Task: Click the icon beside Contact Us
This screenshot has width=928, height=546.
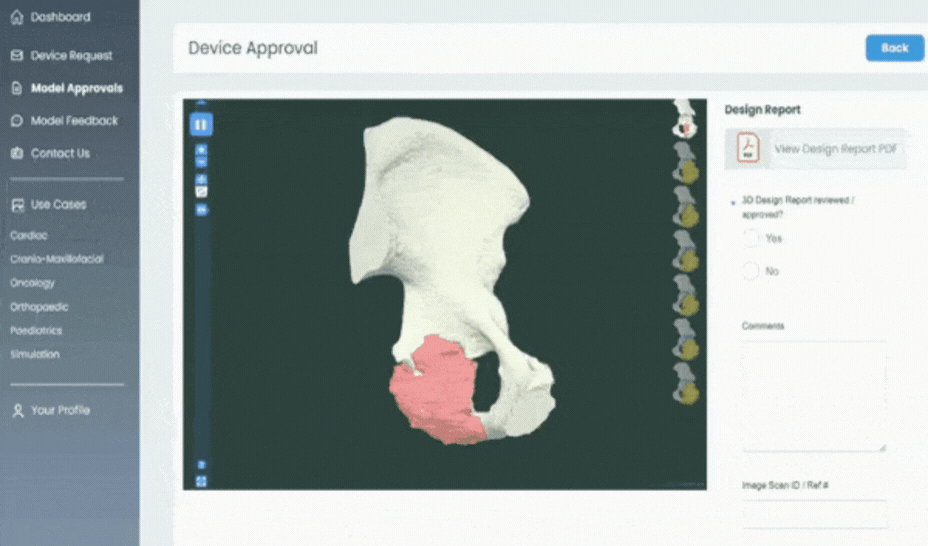Action: pyautogui.click(x=17, y=153)
